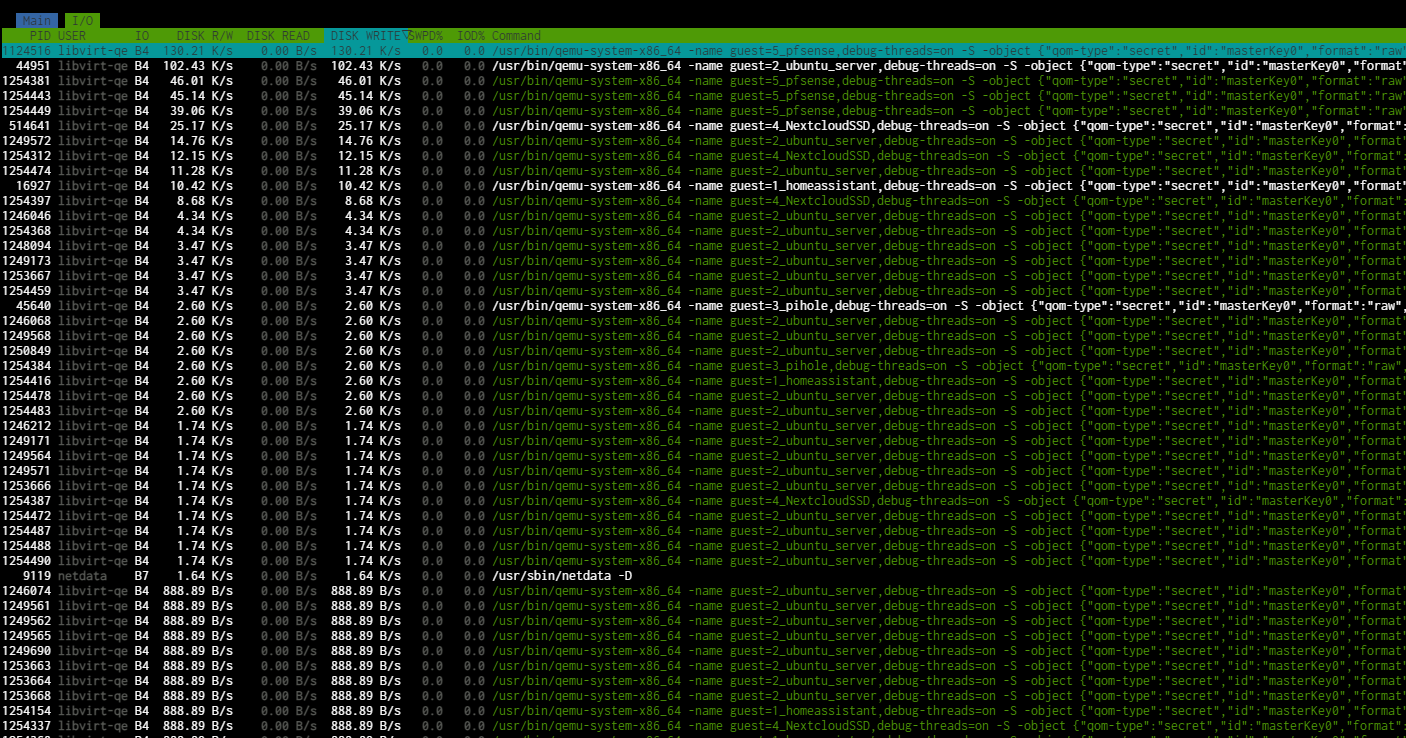Select pihole process row PID 45640
Viewport: 1406px width, 738px height.
coord(703,306)
